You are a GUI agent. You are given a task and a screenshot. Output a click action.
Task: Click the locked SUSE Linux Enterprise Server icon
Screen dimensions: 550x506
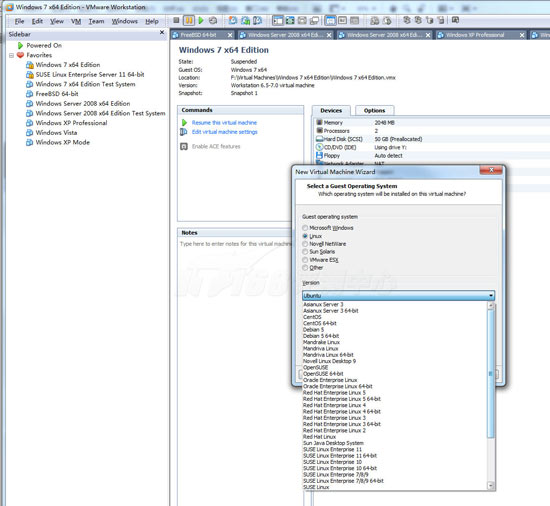click(29, 74)
